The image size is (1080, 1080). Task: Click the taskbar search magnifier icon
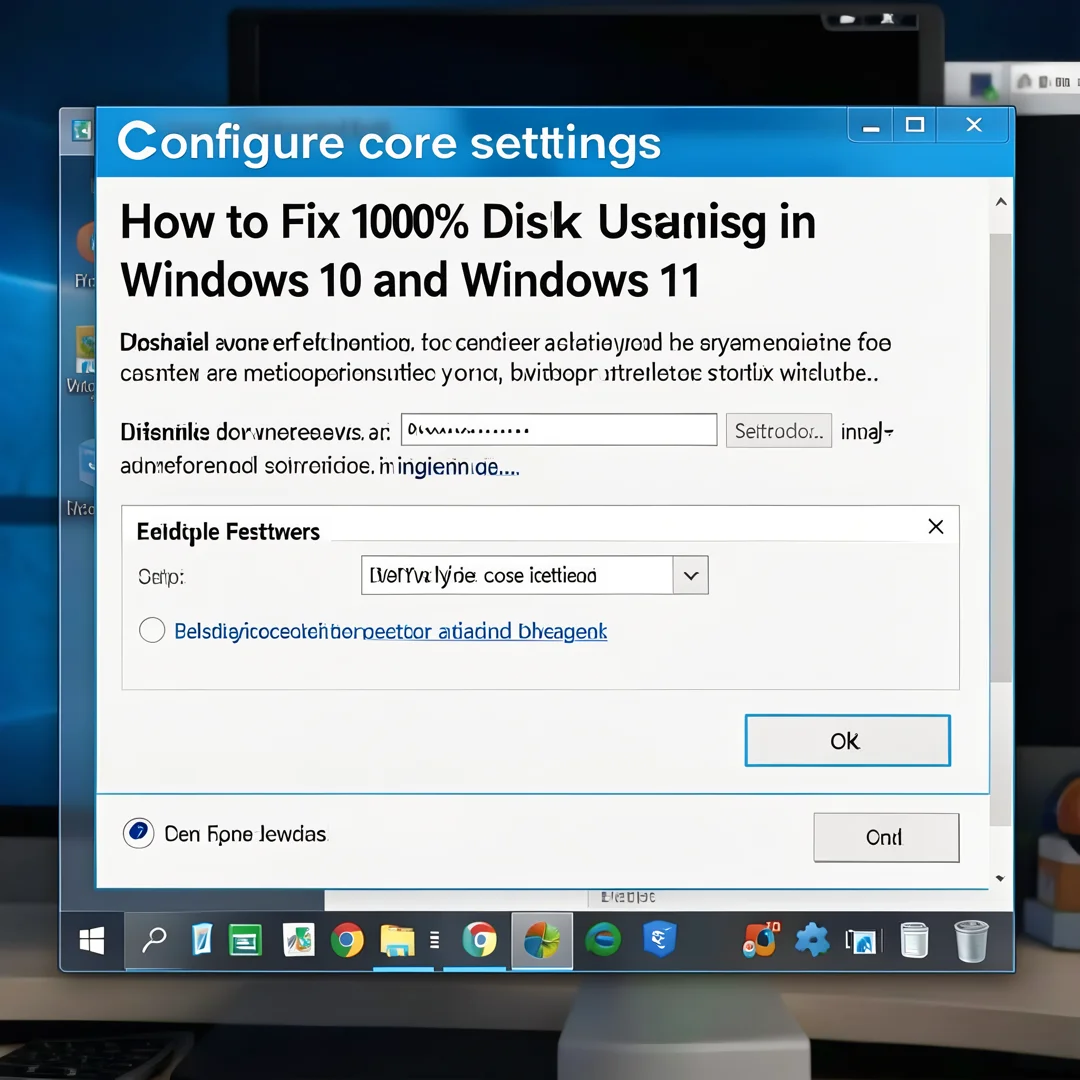[154, 939]
